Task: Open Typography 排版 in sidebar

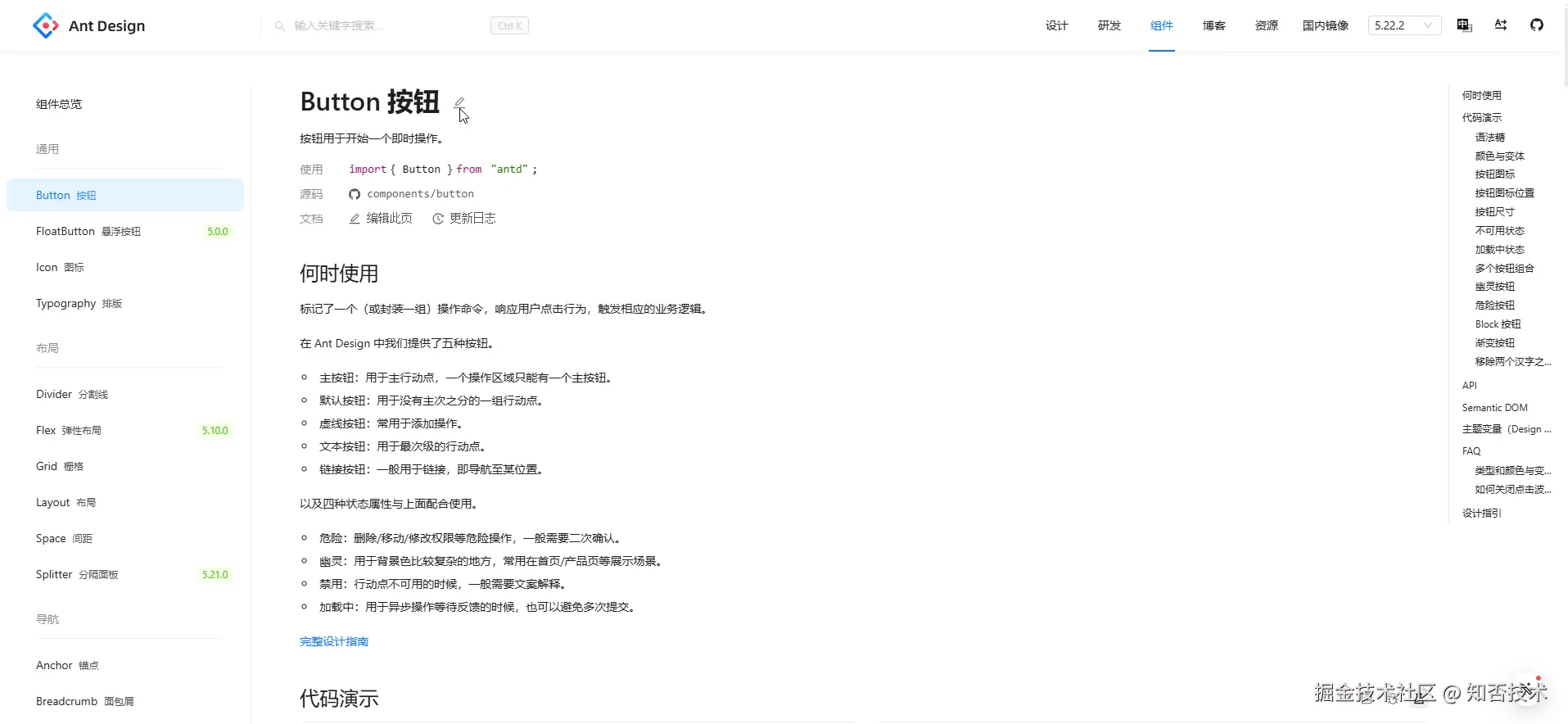Action: coord(125,303)
